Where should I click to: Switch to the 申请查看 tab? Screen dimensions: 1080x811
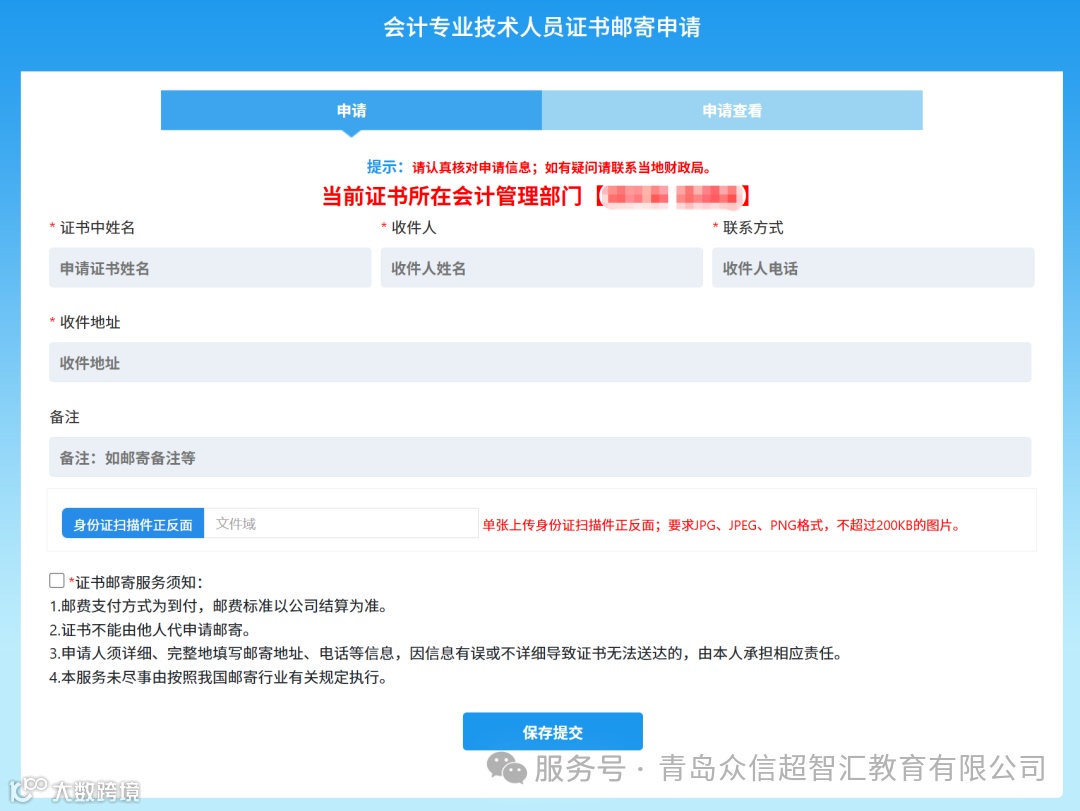(731, 110)
